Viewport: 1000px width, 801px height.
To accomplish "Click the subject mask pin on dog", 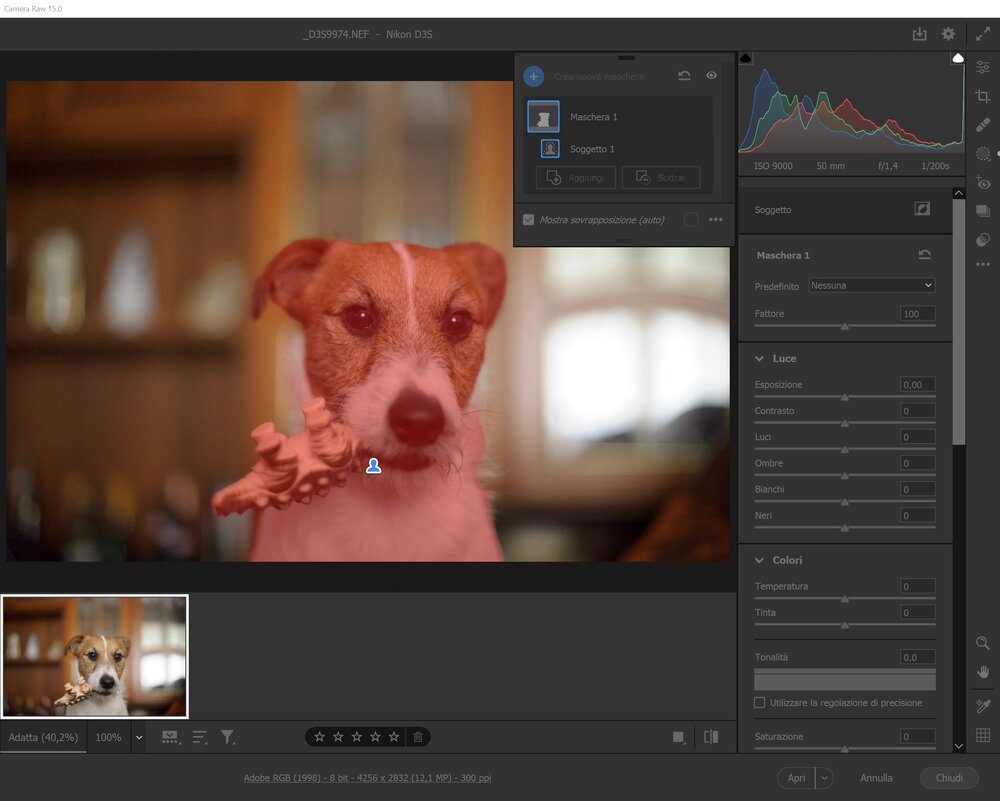I will tap(374, 466).
